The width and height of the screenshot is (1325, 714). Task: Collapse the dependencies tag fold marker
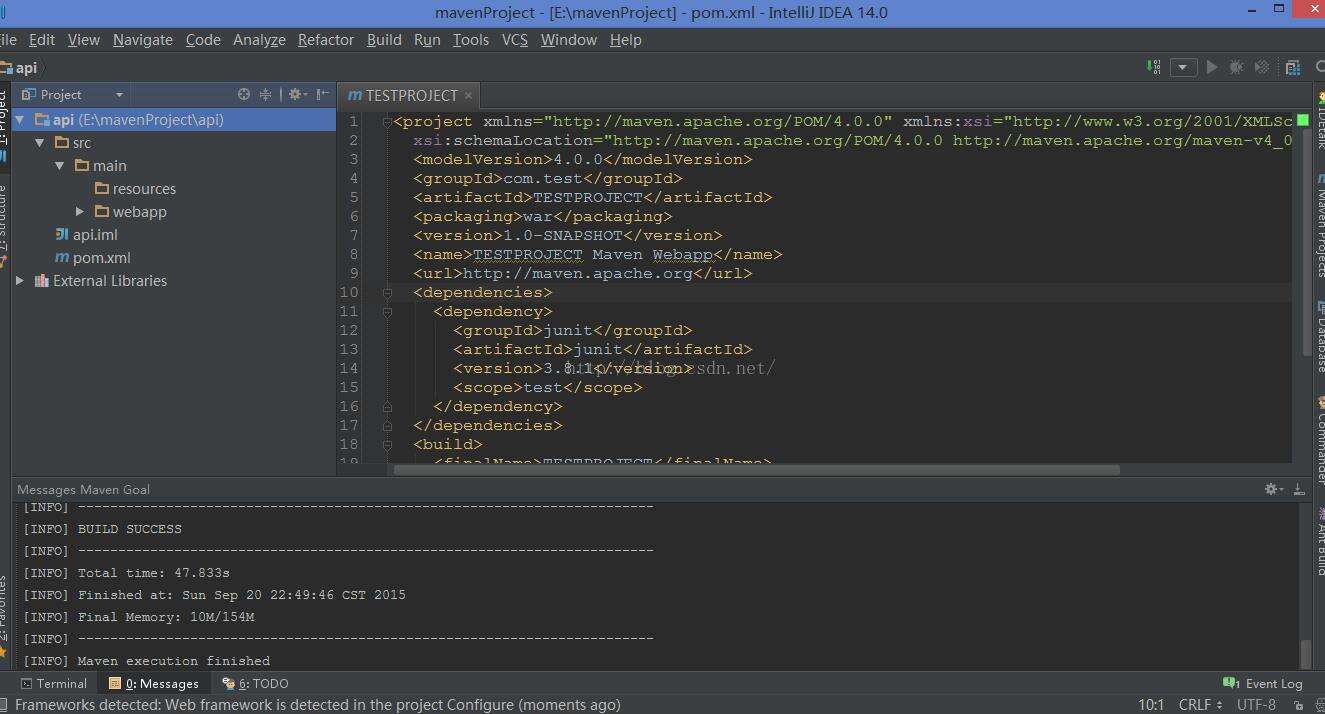(x=387, y=293)
